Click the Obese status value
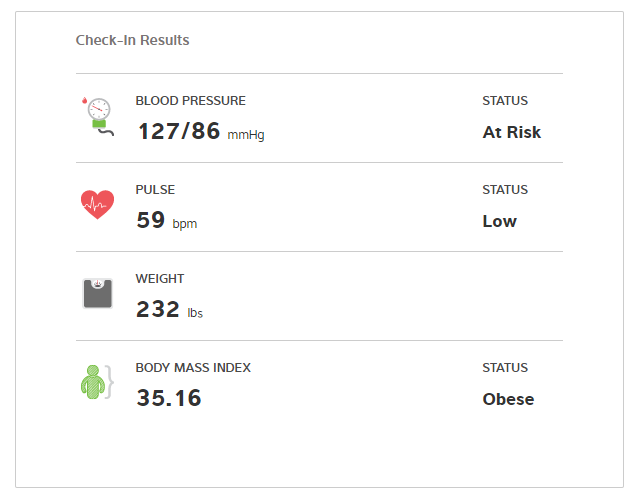The width and height of the screenshot is (635, 493). pyautogui.click(x=508, y=399)
